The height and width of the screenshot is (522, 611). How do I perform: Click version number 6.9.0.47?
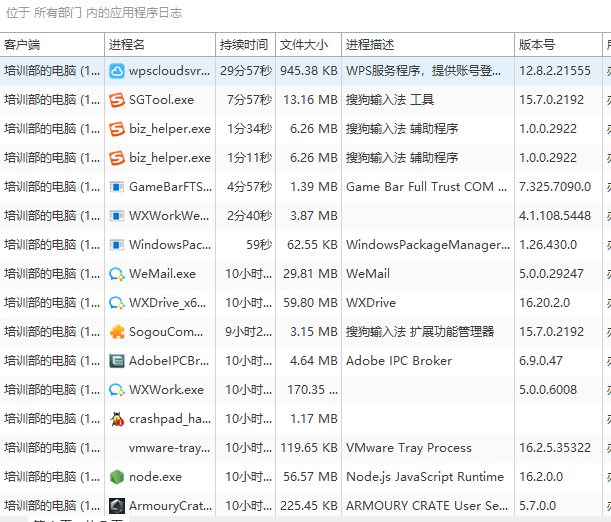[540, 361]
